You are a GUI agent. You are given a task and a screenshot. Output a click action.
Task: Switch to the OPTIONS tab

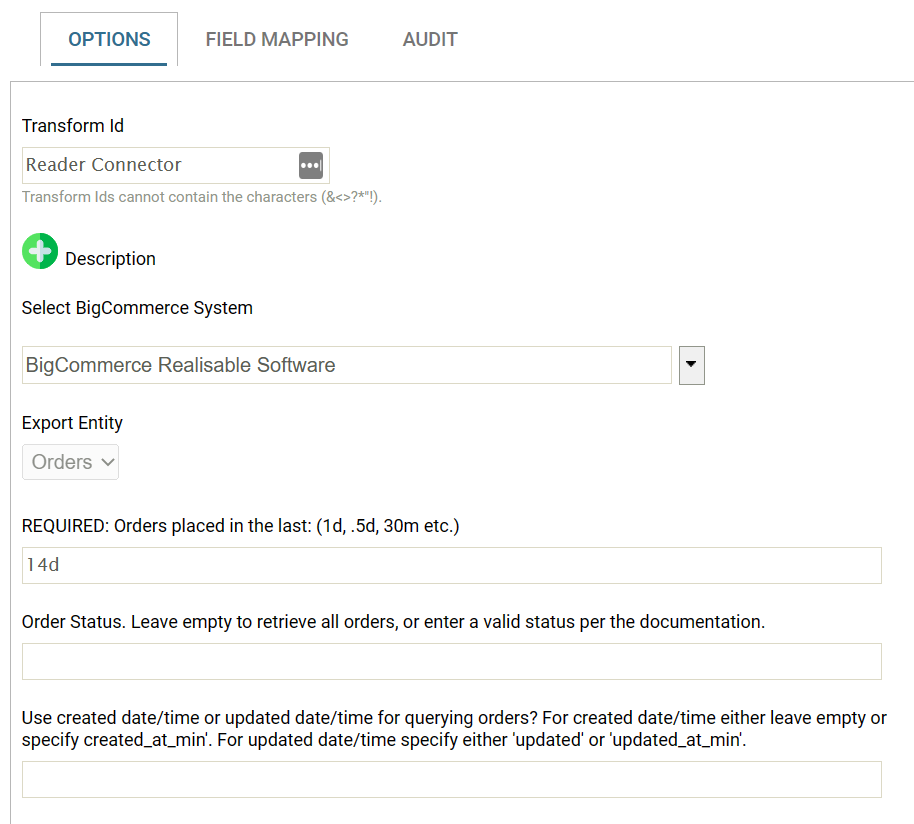109,39
